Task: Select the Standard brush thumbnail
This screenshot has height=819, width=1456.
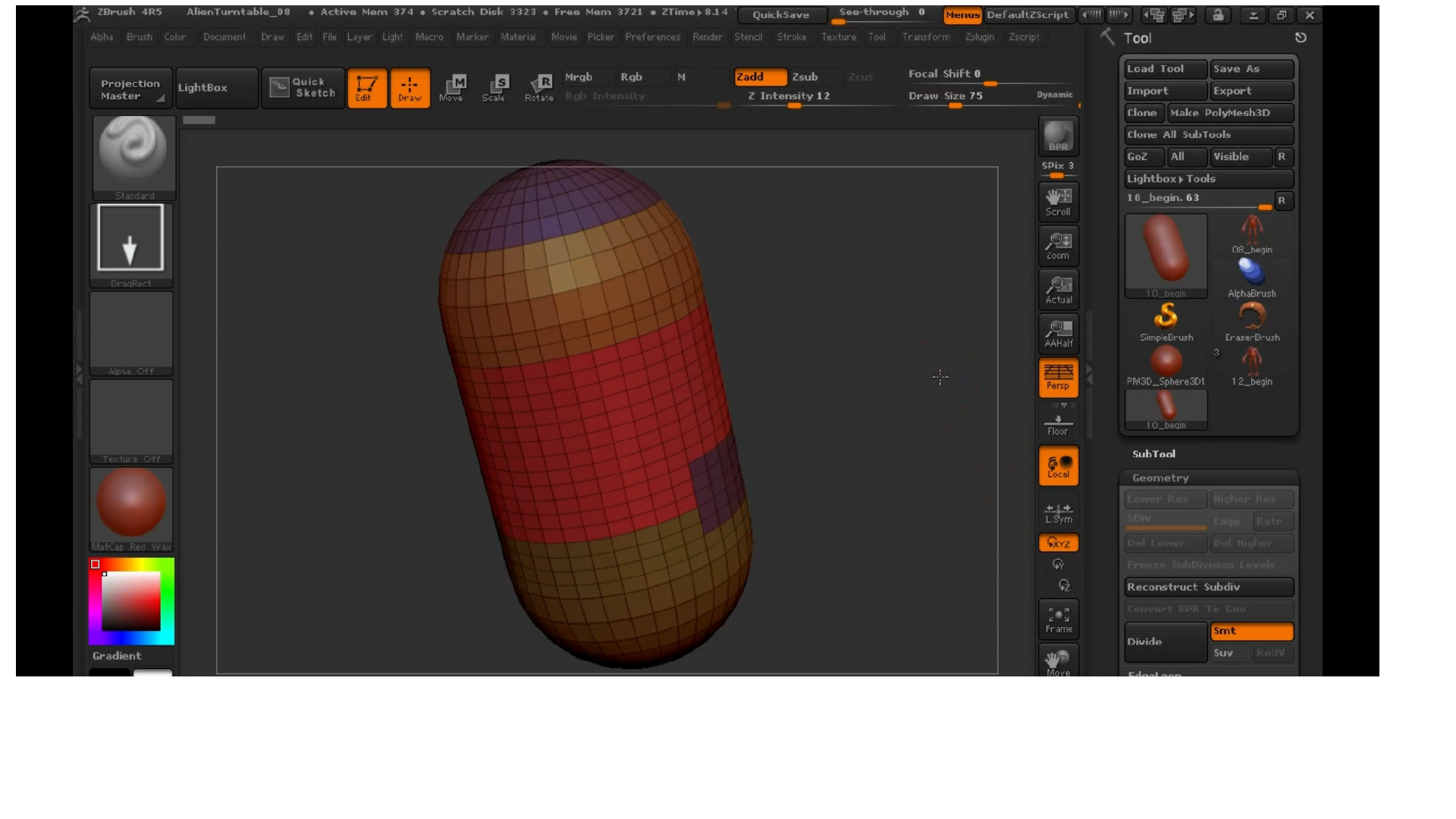Action: [x=134, y=158]
